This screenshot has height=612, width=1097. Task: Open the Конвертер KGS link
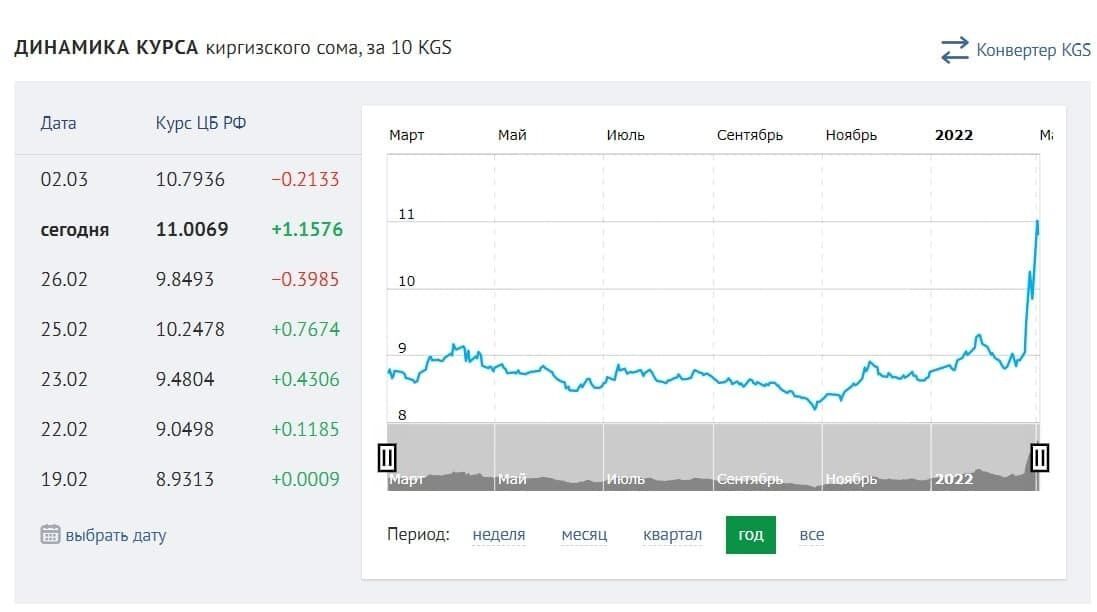pos(1033,50)
